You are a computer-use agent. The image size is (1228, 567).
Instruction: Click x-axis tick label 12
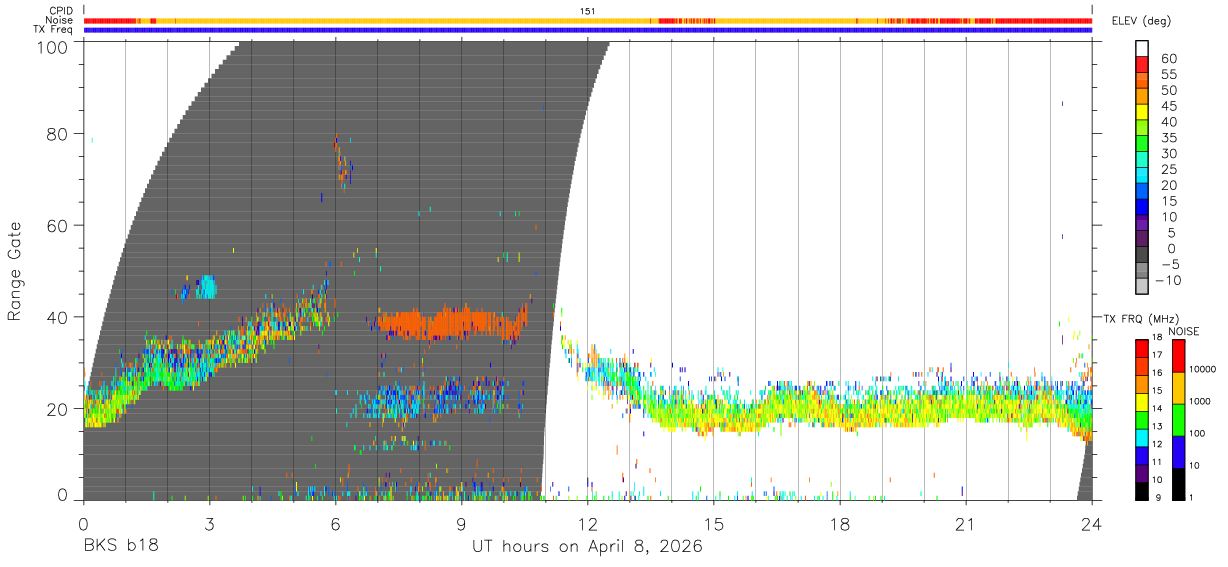pyautogui.click(x=588, y=523)
